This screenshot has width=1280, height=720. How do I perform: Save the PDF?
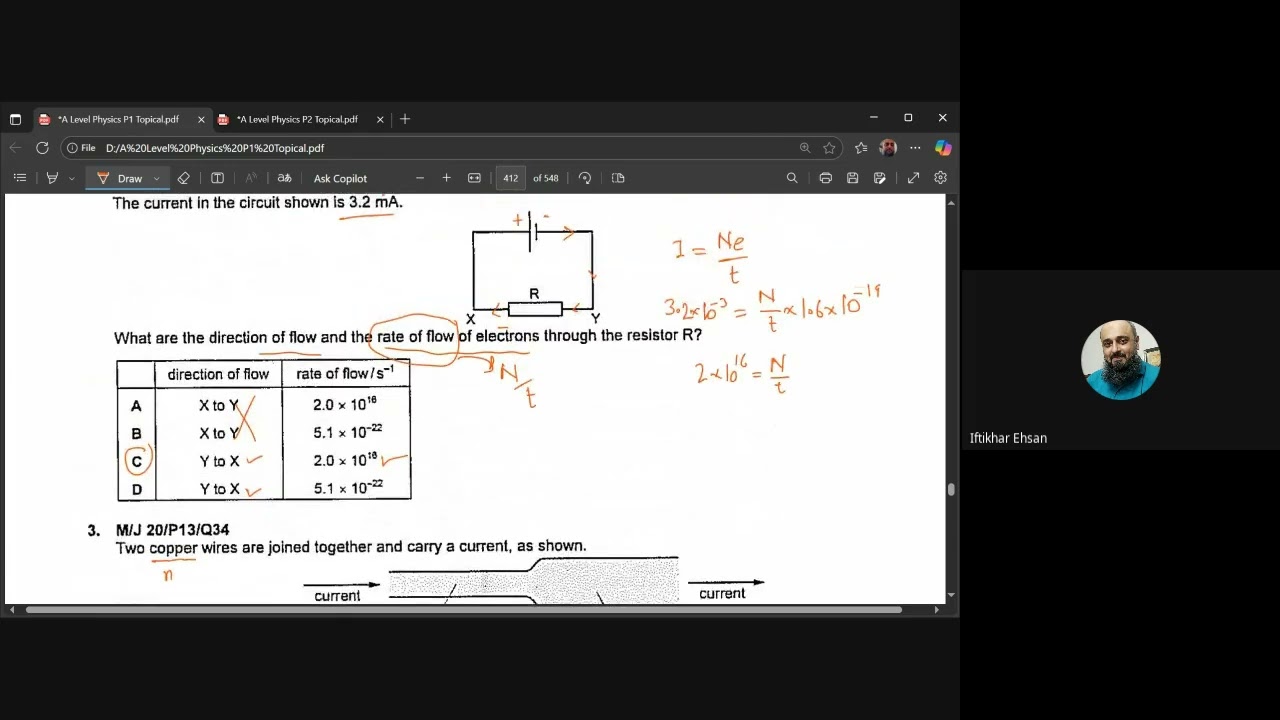[x=852, y=178]
